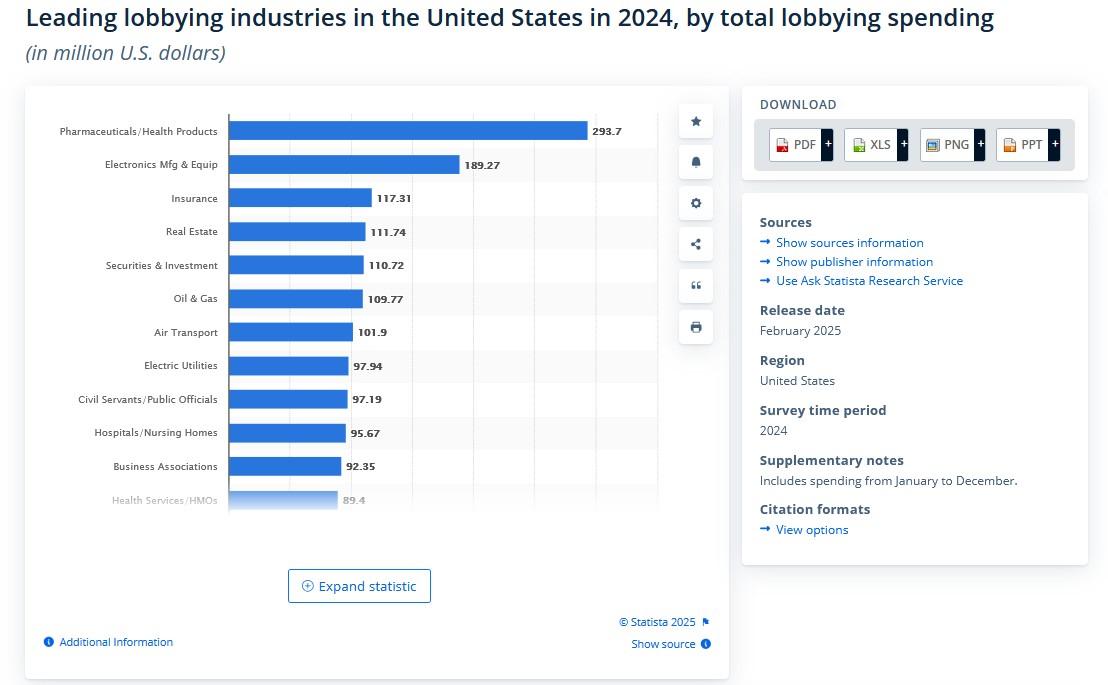Download the statistic as XLS
The image size is (1108, 685).
(x=875, y=145)
